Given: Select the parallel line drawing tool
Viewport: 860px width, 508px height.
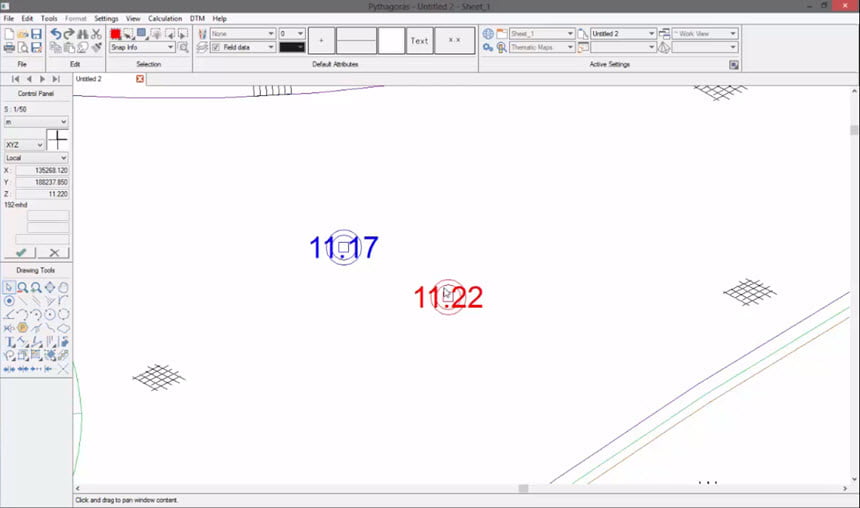Looking at the screenshot, I should pyautogui.click(x=36, y=301).
